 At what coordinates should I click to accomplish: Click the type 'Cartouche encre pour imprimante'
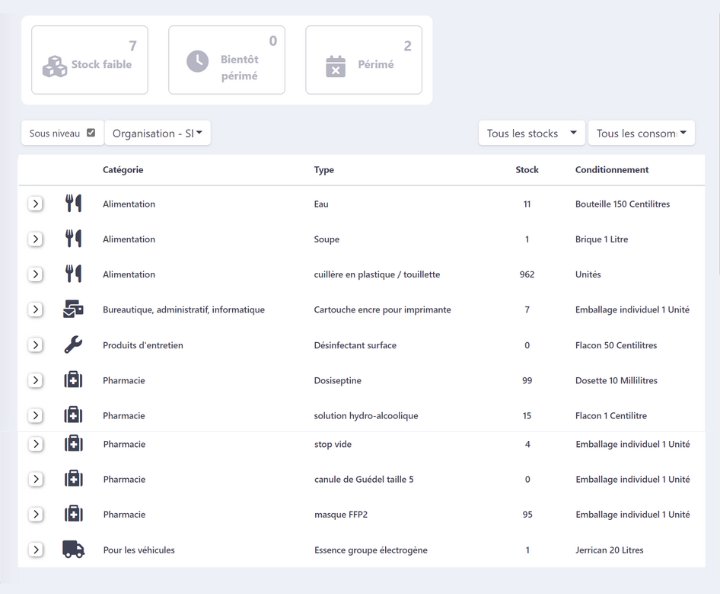coord(382,309)
